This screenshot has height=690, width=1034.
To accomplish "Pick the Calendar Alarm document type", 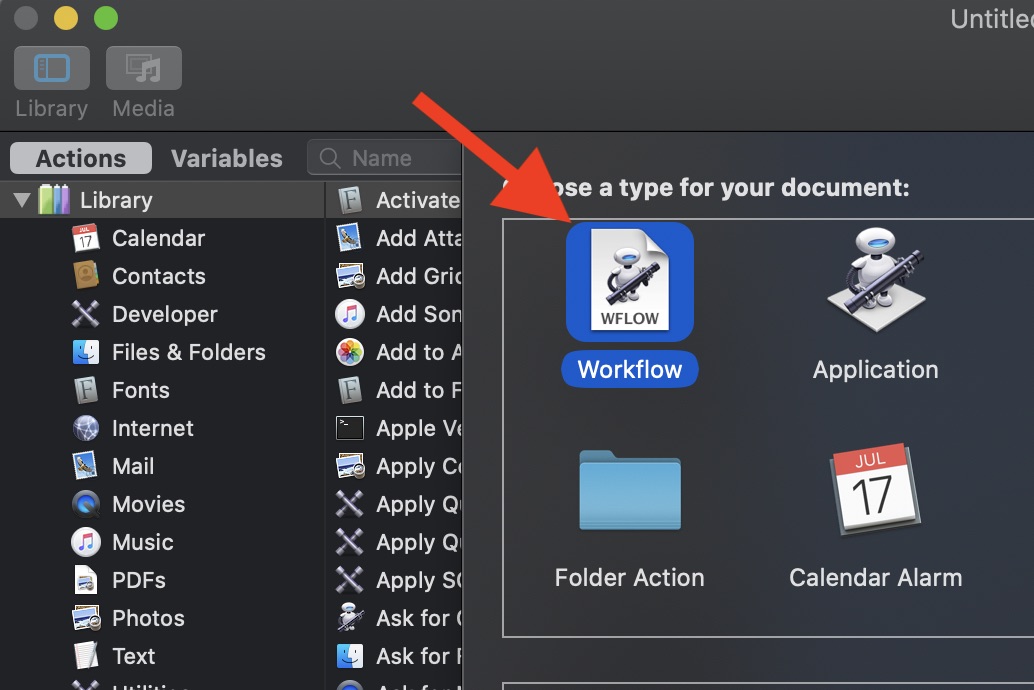I will coord(874,491).
